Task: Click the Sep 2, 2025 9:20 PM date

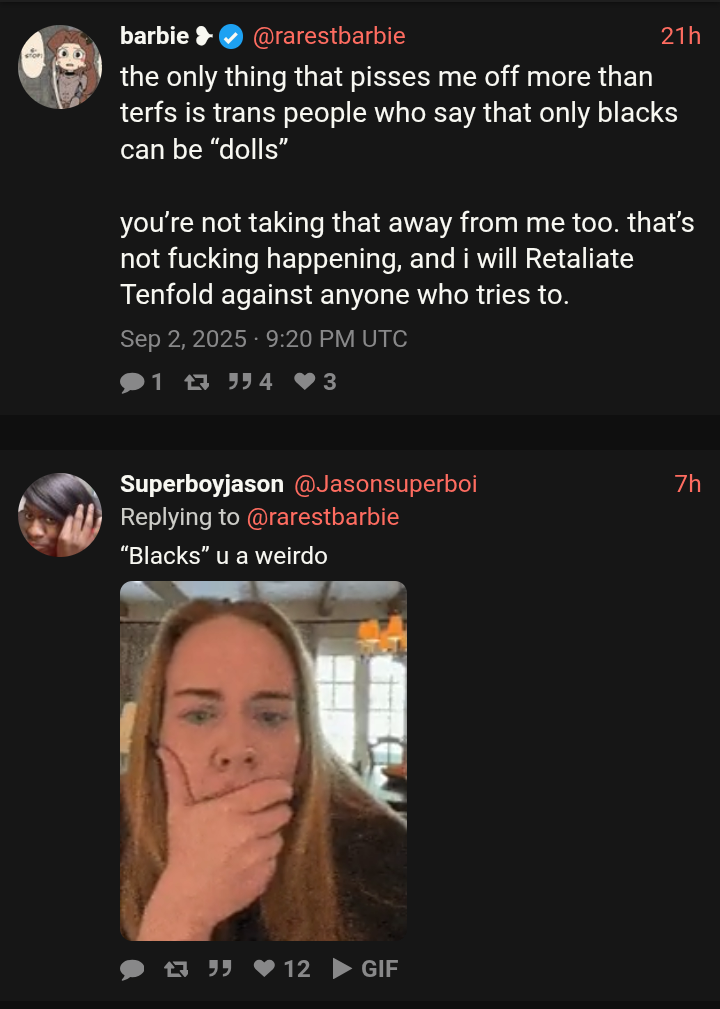Action: 264,339
